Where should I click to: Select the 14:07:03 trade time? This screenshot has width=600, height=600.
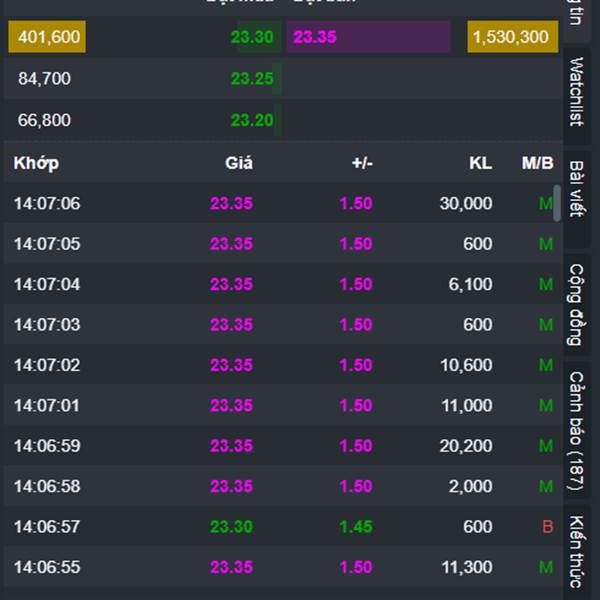pos(47,325)
